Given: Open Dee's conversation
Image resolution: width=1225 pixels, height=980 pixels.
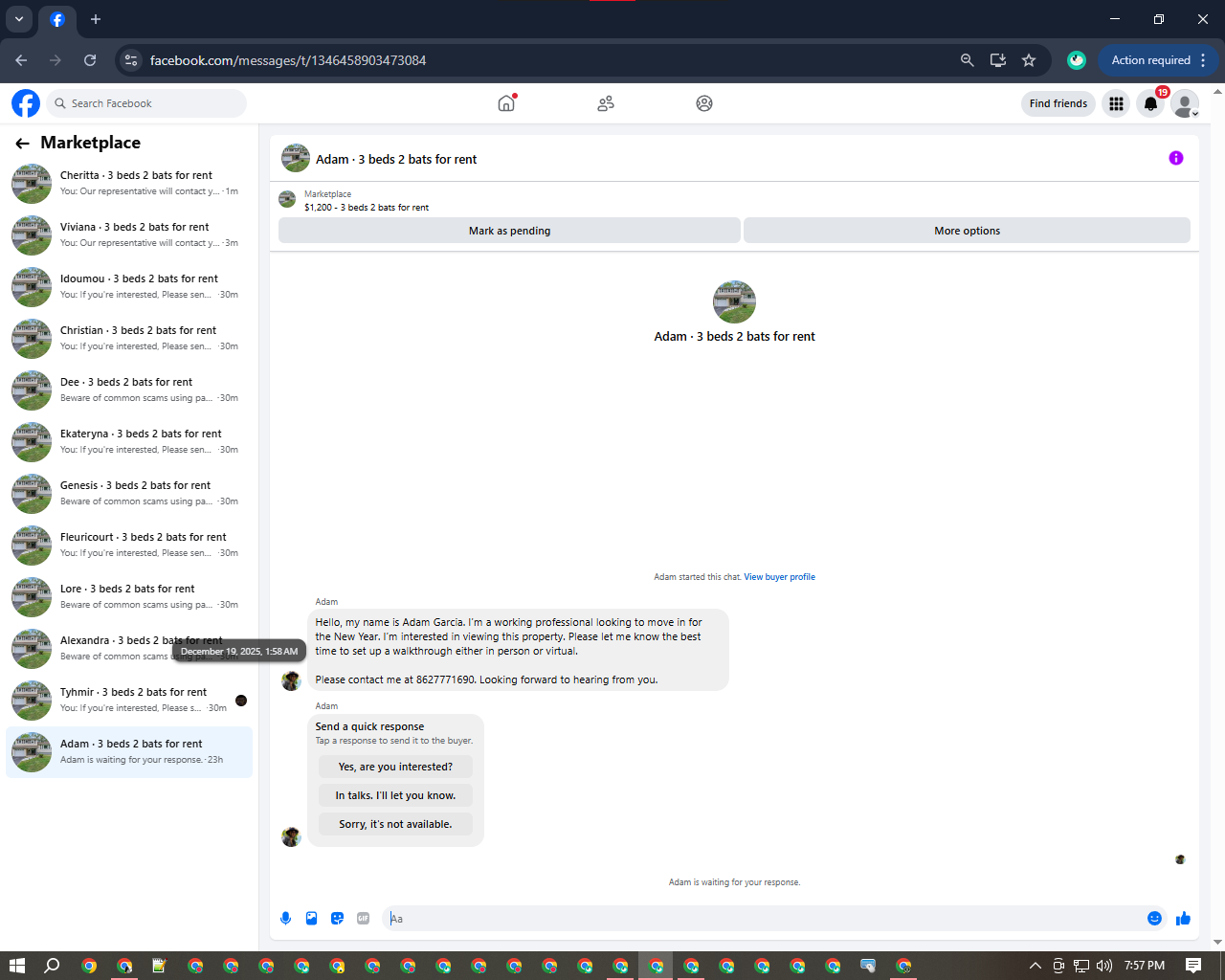Looking at the screenshot, I should coord(129,390).
